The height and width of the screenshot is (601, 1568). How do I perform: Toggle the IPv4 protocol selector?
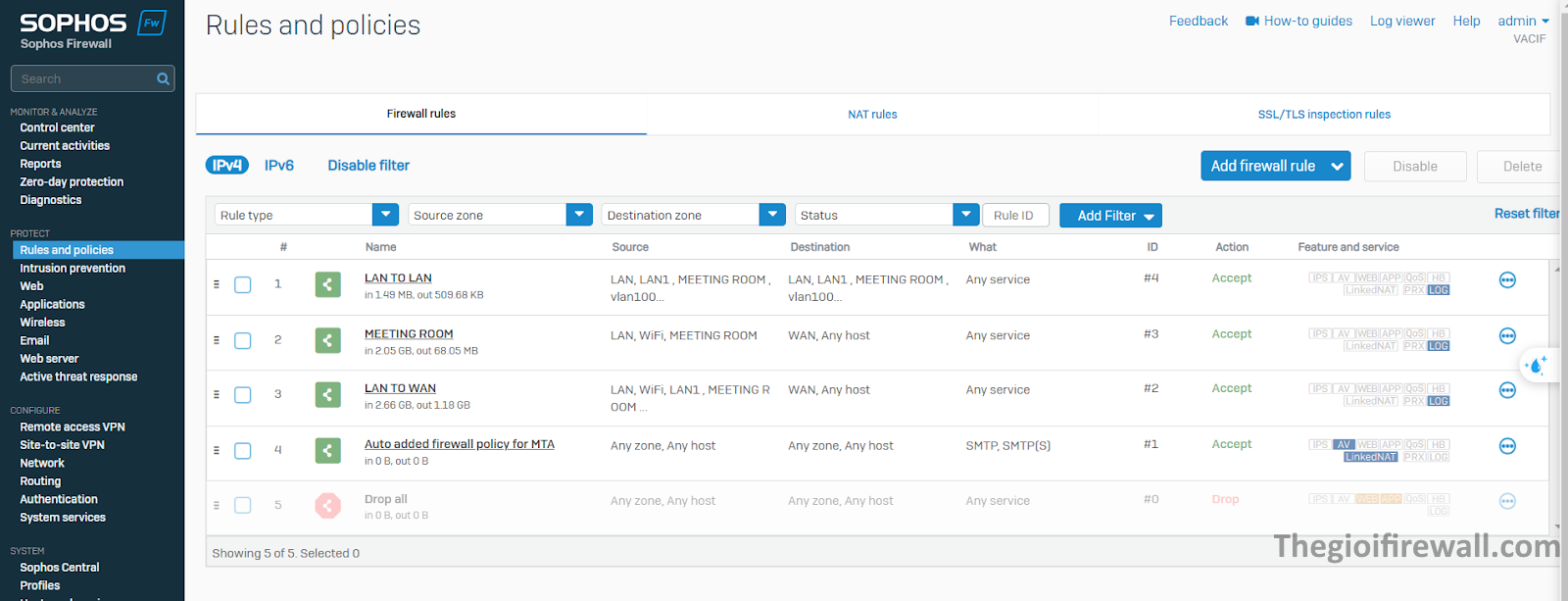tap(226, 166)
